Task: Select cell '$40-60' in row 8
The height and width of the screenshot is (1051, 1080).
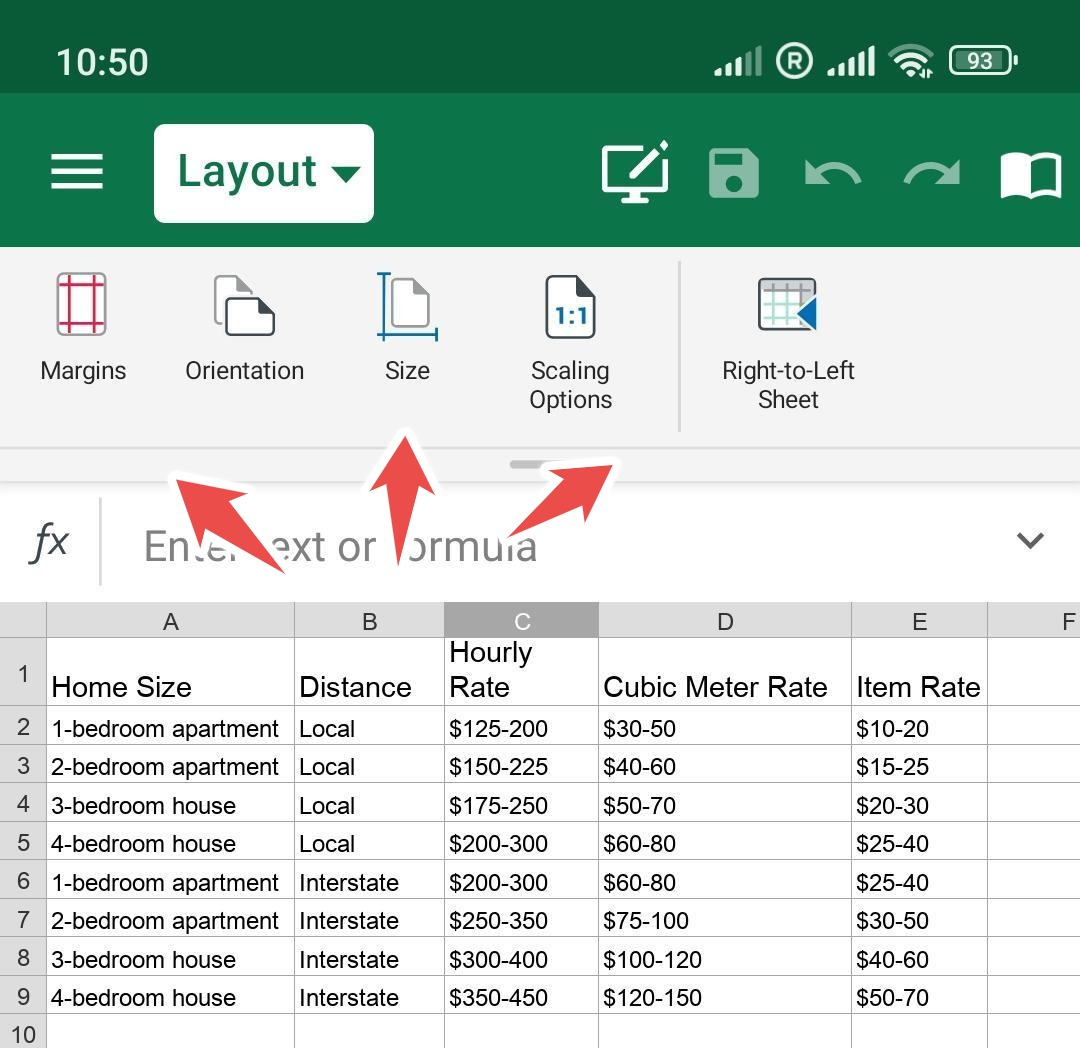Action: (920, 957)
